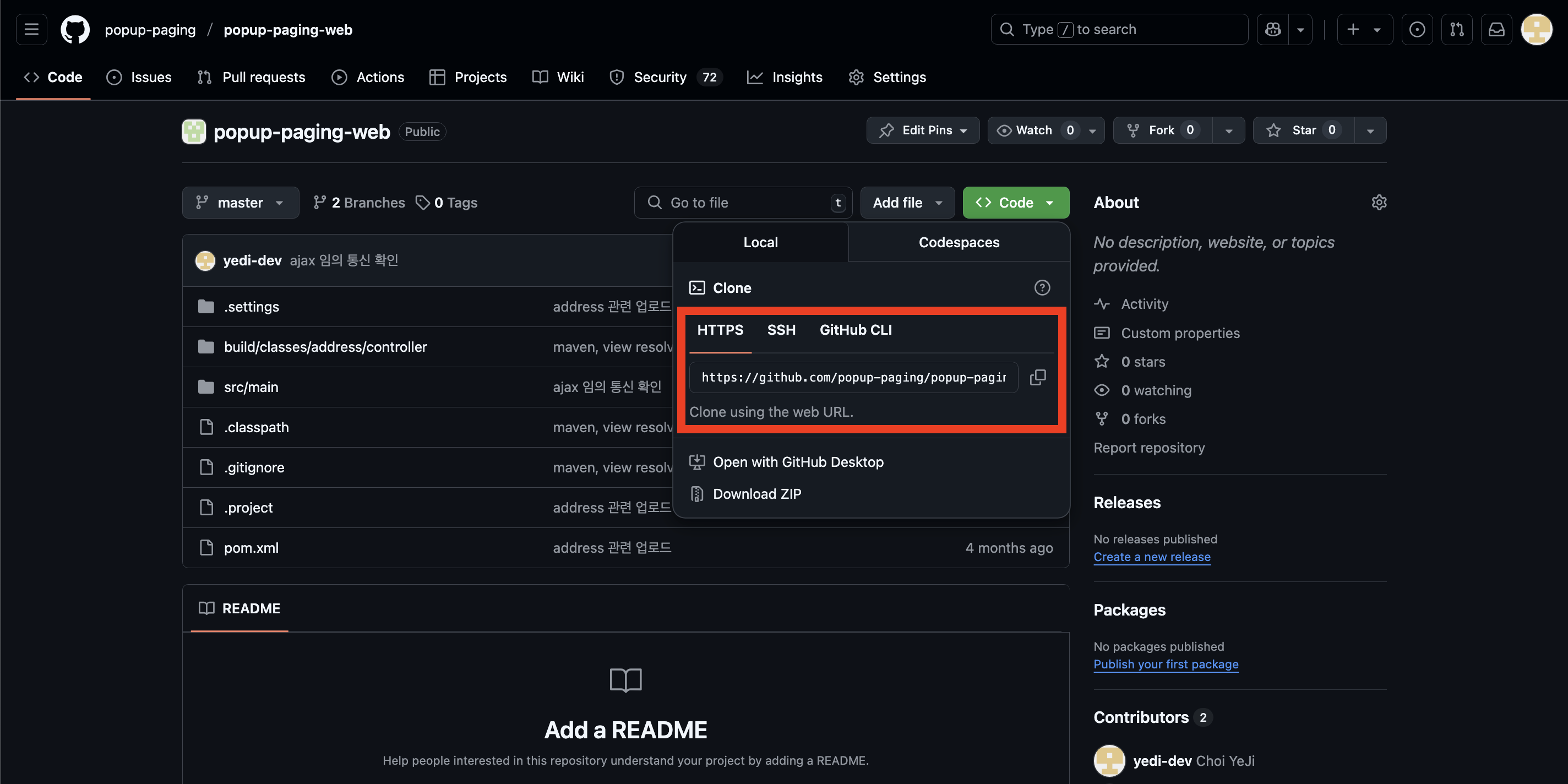Open the user avatar menu
The width and height of the screenshot is (1568, 784).
click(1537, 29)
